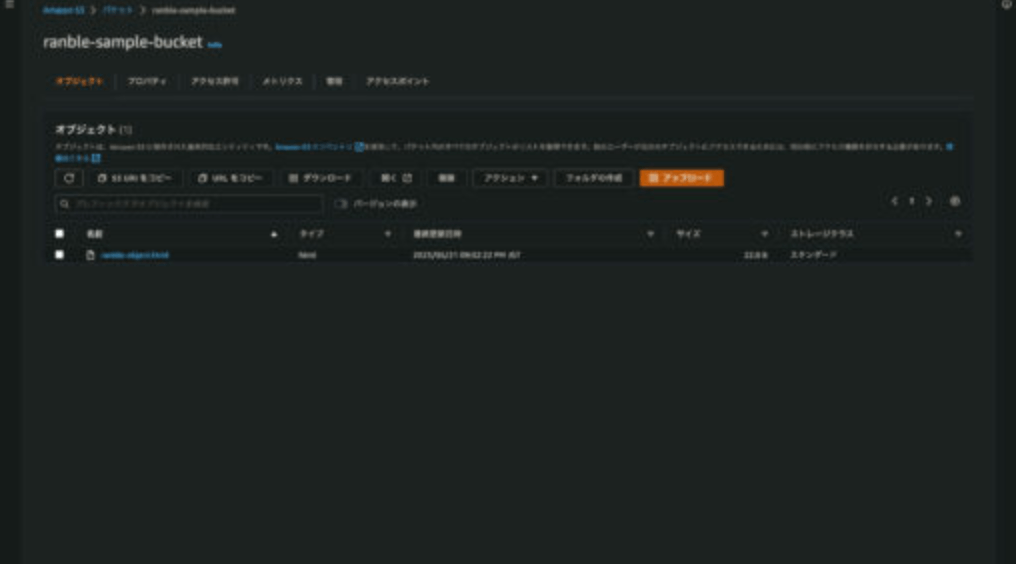
Task: Select all objects header checkbox
Action: click(59, 233)
